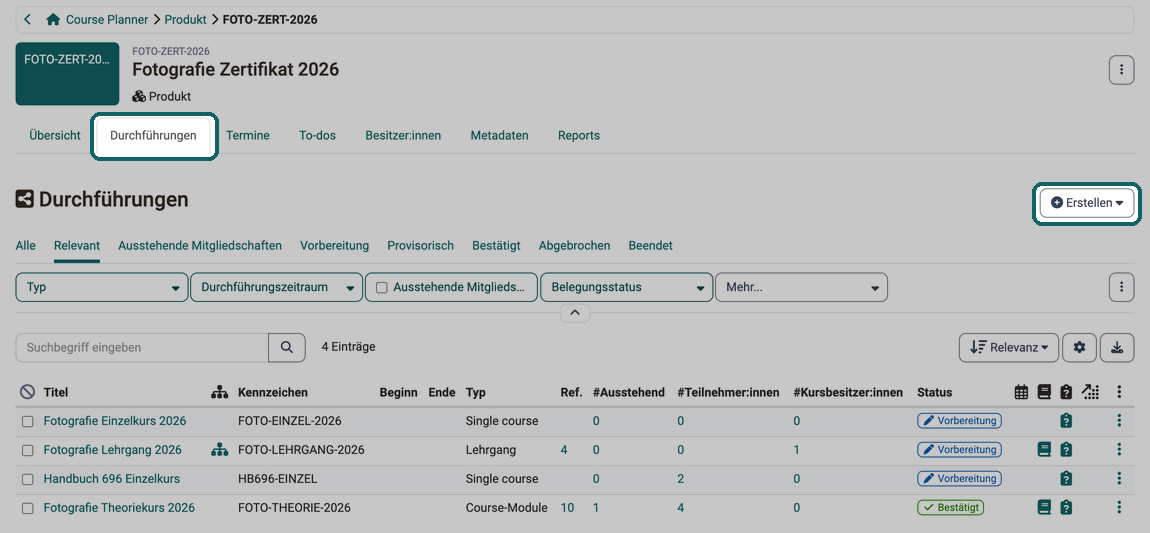
Task: Open the table header three-dot actions menu
Action: [x=1119, y=392]
